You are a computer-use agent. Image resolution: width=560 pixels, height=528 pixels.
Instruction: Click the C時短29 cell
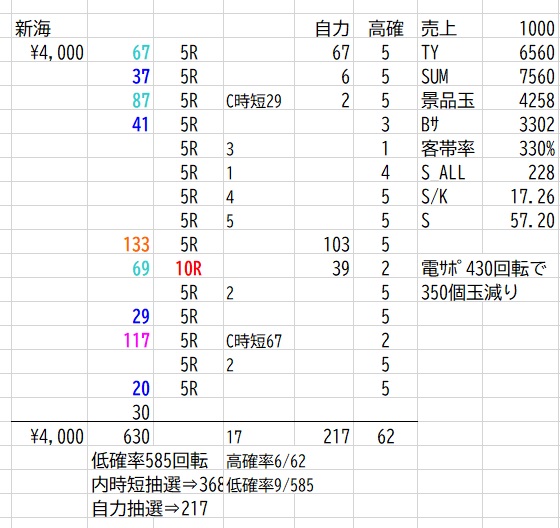click(x=254, y=101)
